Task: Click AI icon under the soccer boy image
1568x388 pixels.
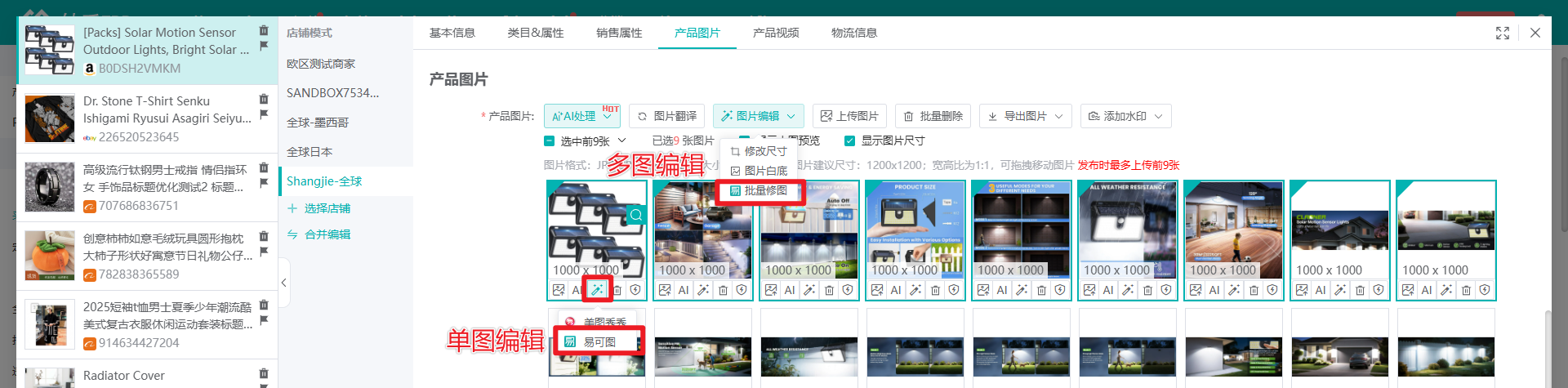Action: (1214, 290)
